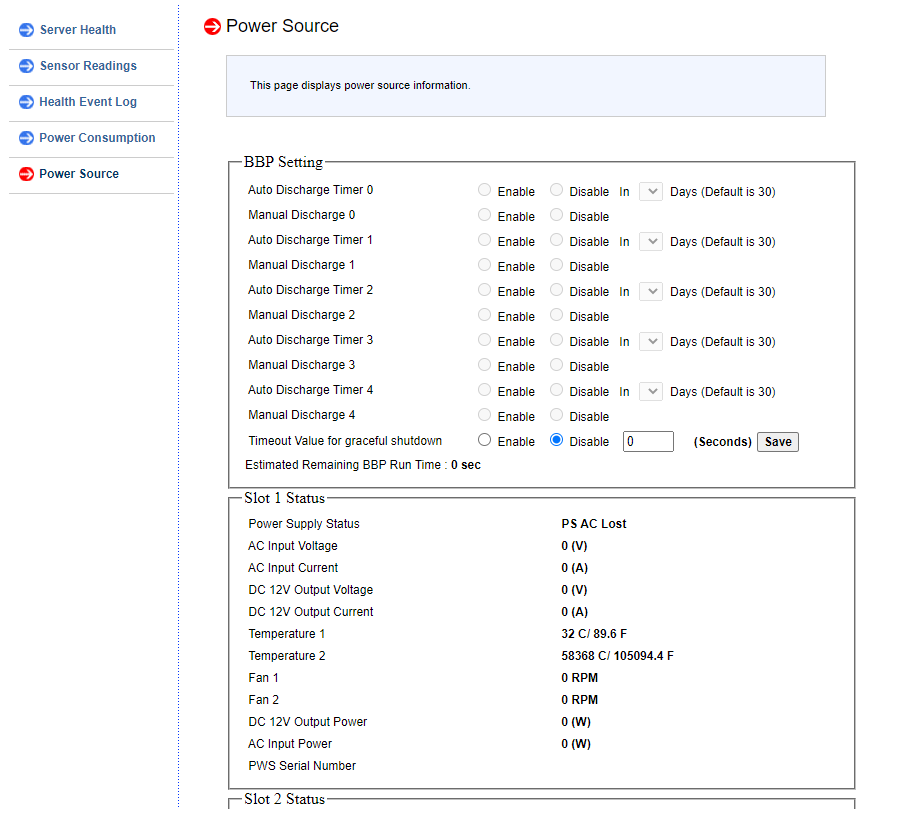The width and height of the screenshot is (918, 816).
Task: Enable Manual Discharge 1
Action: [x=484, y=265]
